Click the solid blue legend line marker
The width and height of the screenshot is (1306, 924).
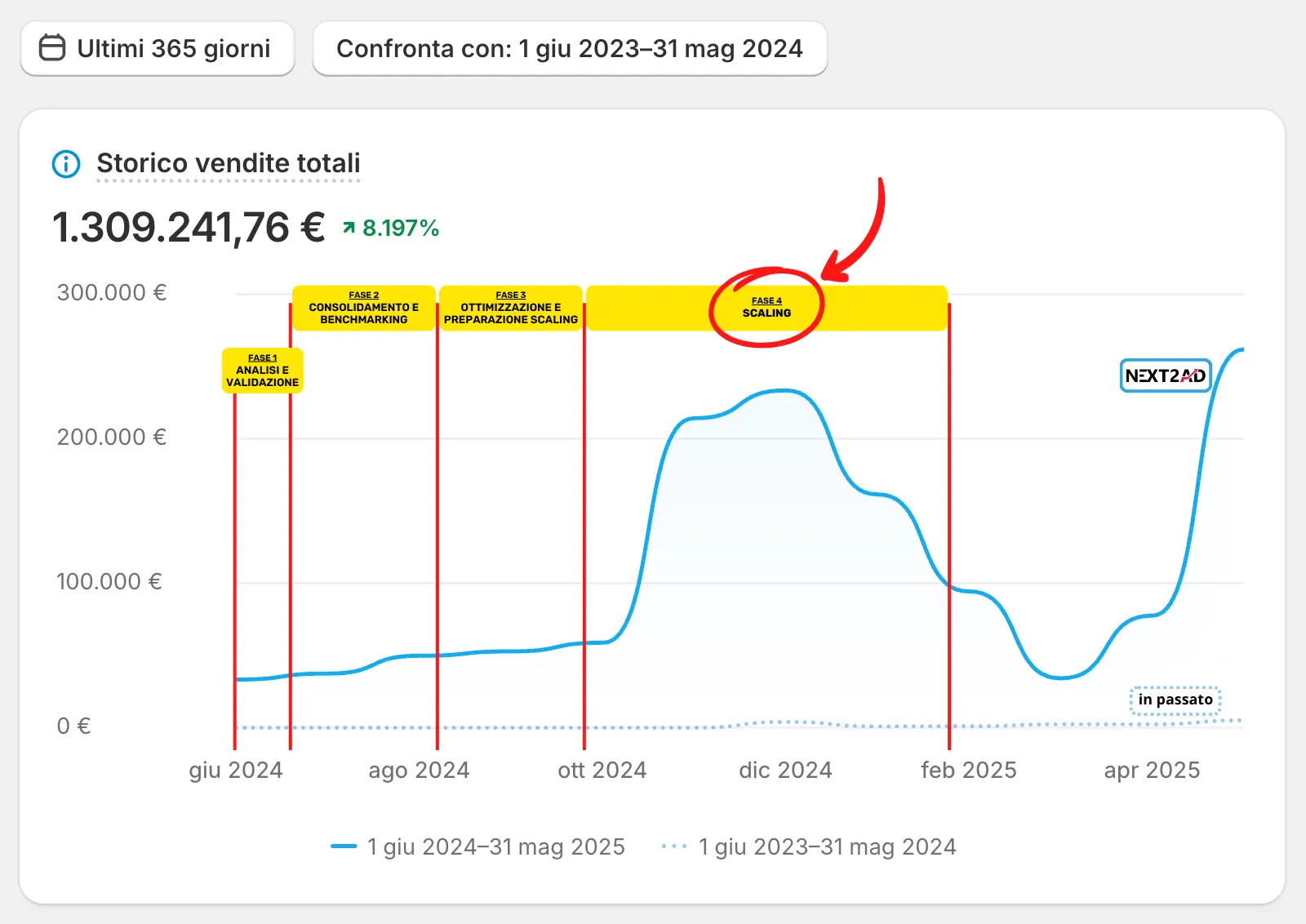point(344,846)
